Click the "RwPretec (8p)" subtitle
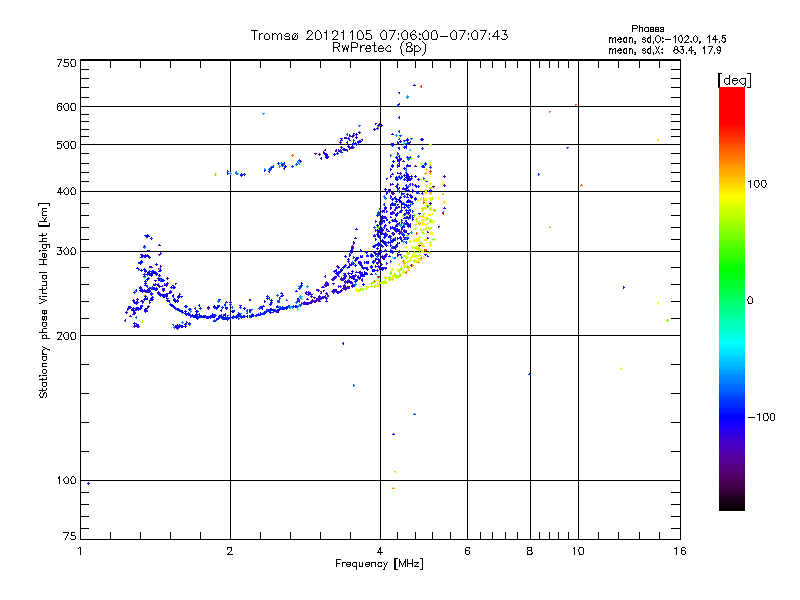 tap(379, 48)
